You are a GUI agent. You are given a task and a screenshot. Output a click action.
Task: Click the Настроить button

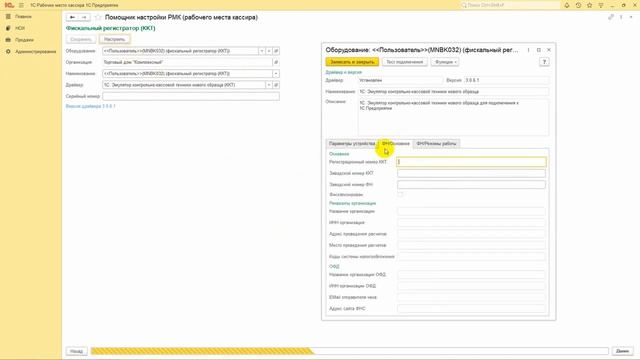(115, 40)
